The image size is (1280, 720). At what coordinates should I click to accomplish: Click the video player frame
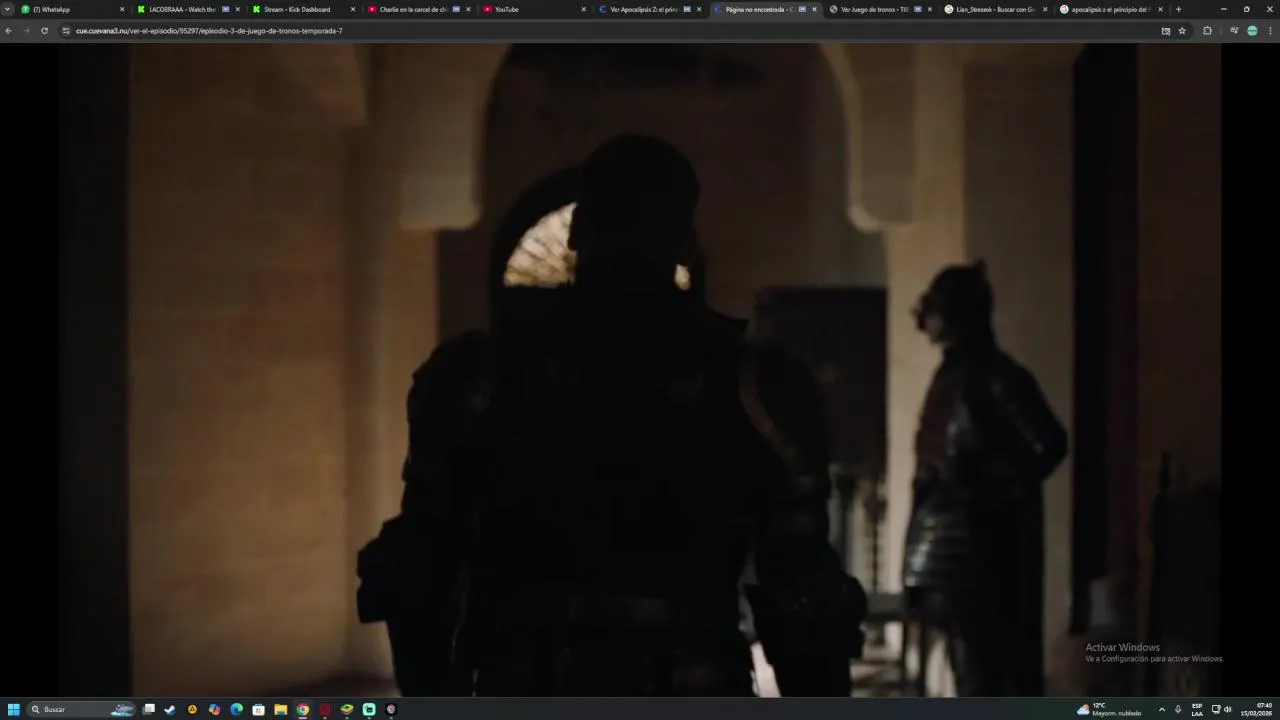[640, 370]
